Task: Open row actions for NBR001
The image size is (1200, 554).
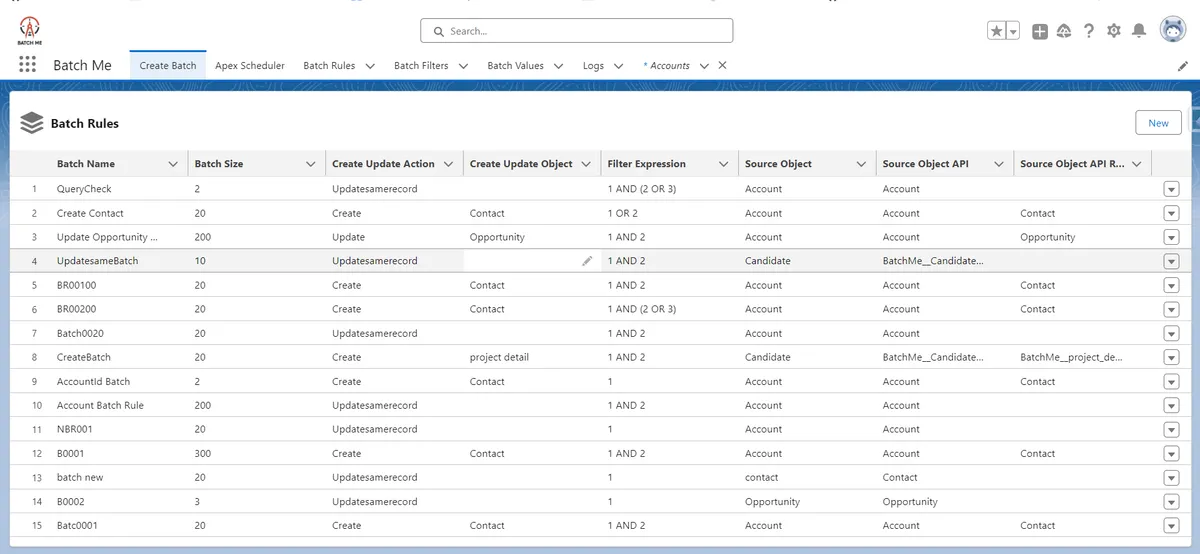Action: click(x=1171, y=429)
